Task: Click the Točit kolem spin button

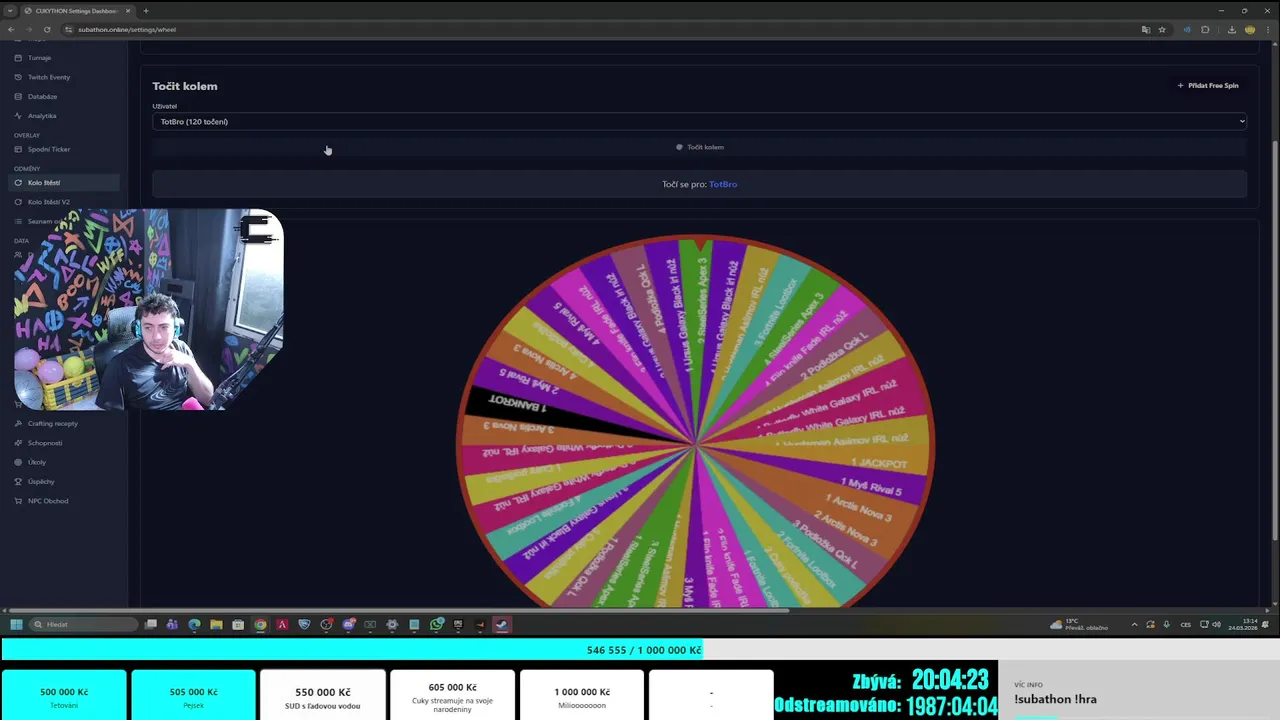Action: tap(699, 147)
